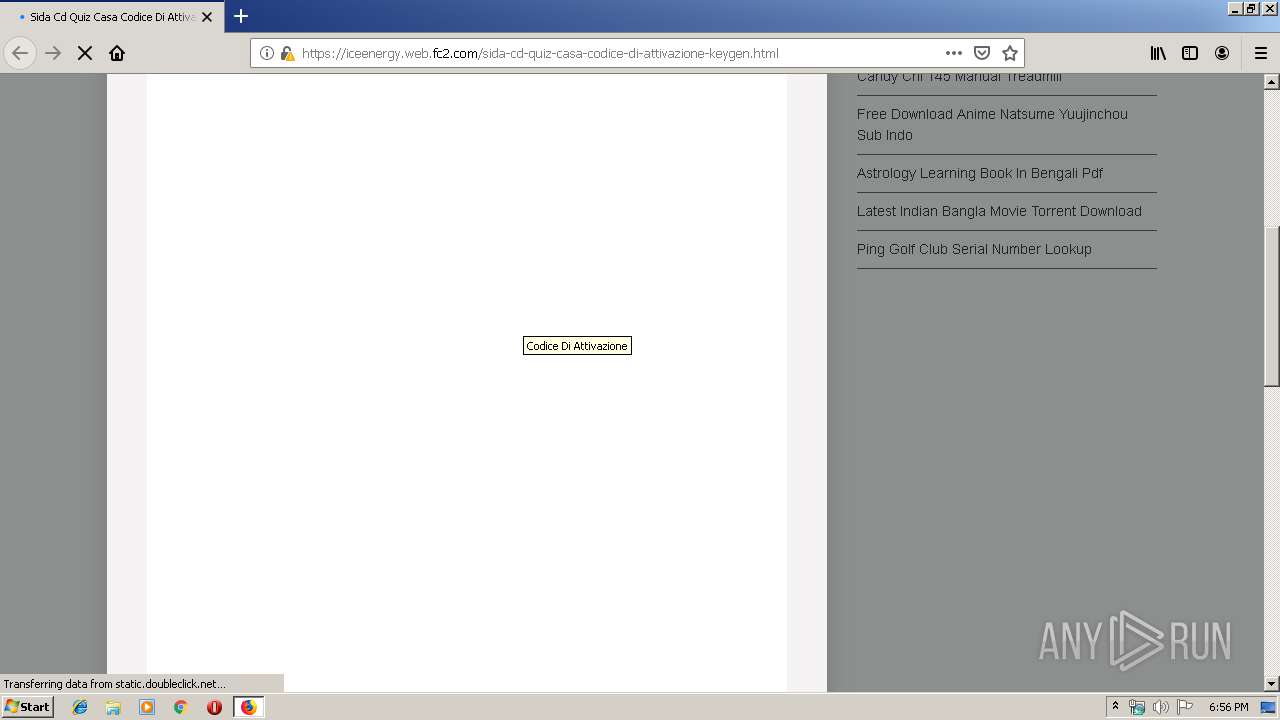The image size is (1280, 720).
Task: Click the 6:56 PM clock
Action: [1228, 707]
